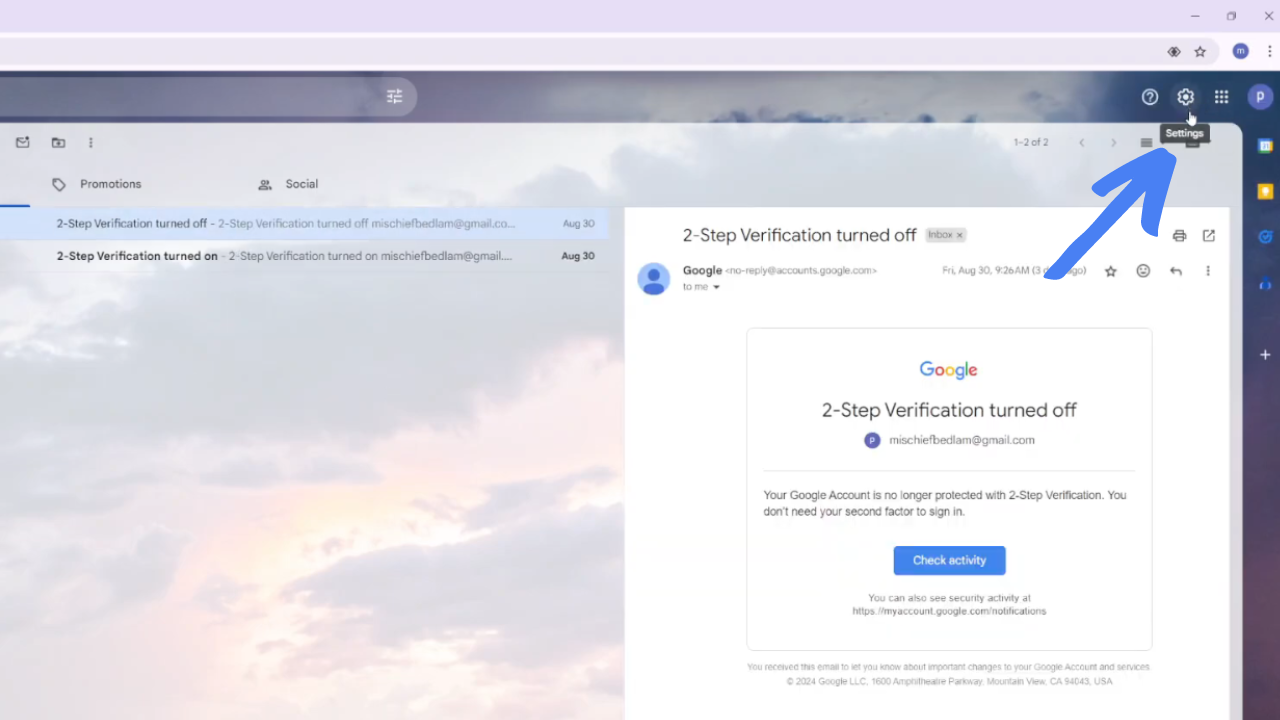This screenshot has height=720, width=1280.
Task: Go to the older messages arrow
Action: (1113, 143)
